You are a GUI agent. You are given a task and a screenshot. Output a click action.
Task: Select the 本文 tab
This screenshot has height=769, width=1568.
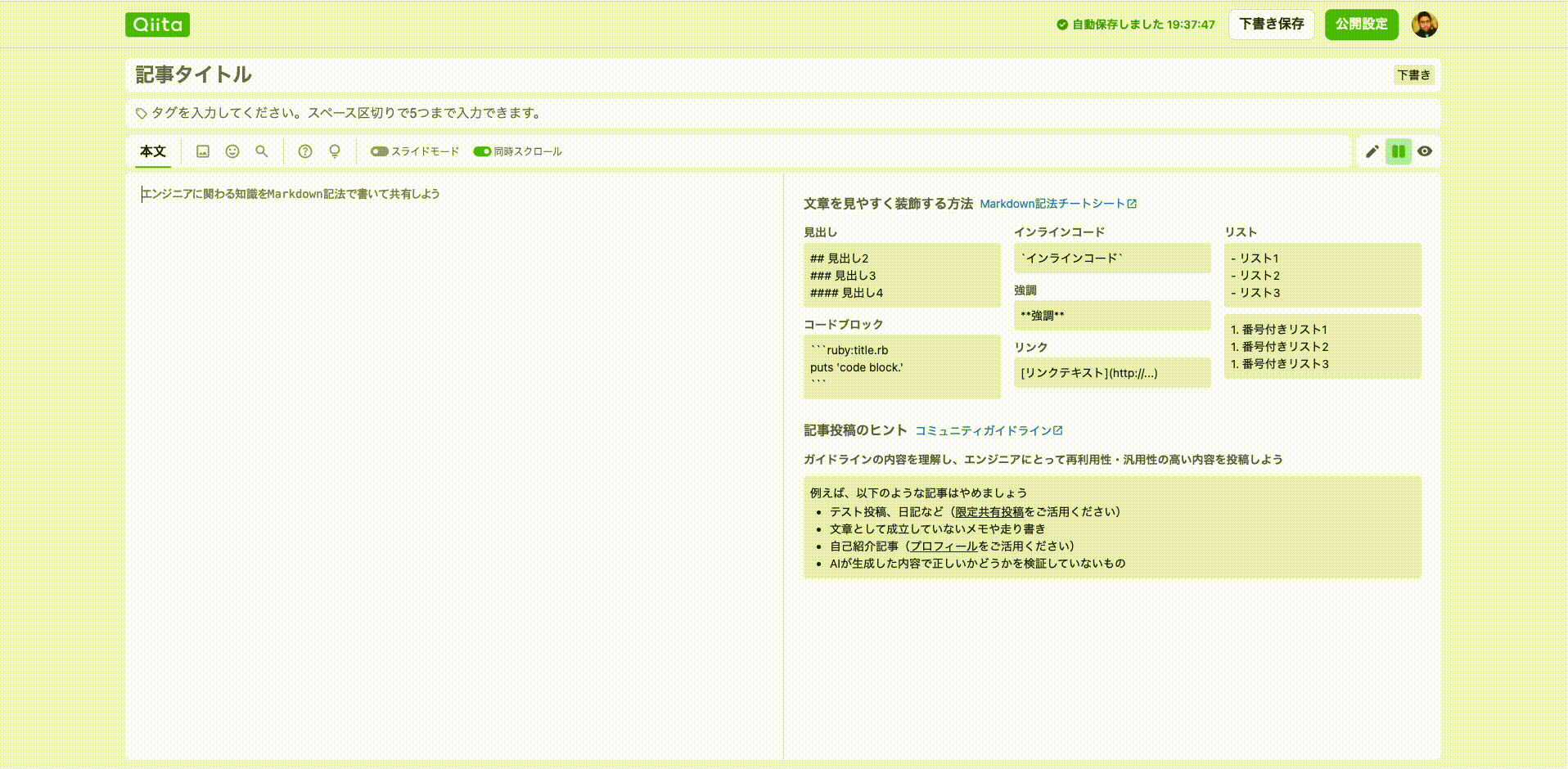(153, 151)
